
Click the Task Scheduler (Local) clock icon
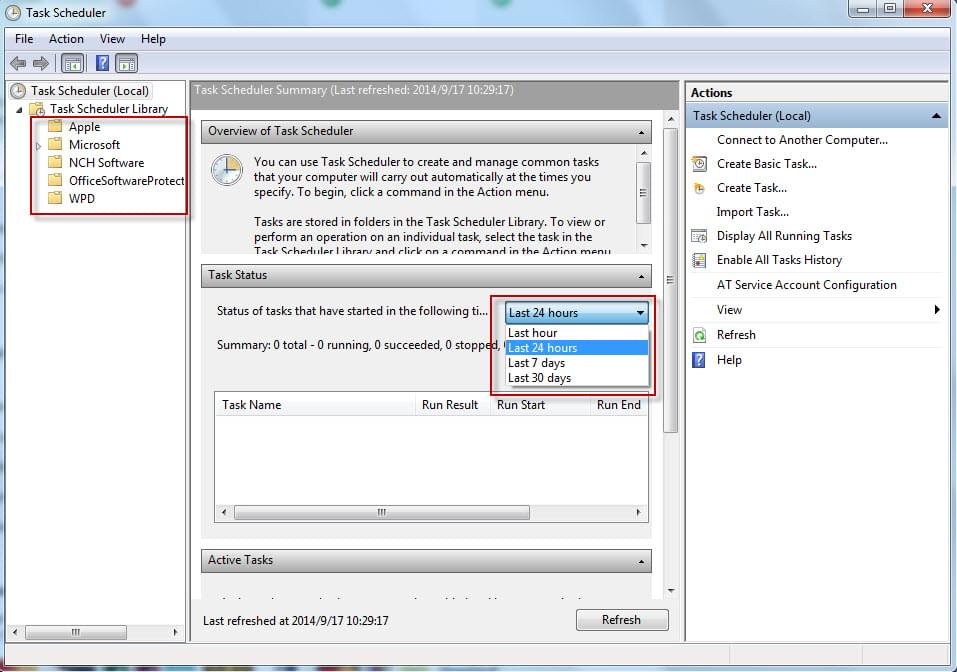[x=18, y=90]
